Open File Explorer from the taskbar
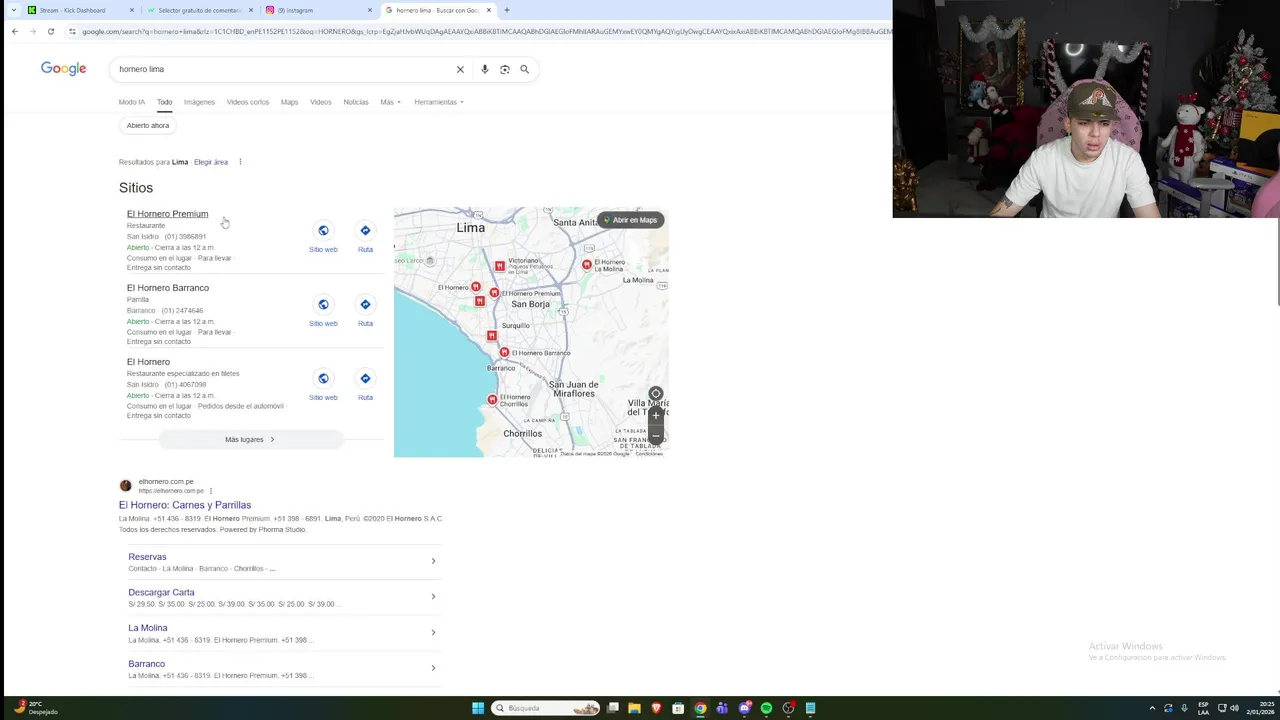The image size is (1280, 720). pos(634,708)
